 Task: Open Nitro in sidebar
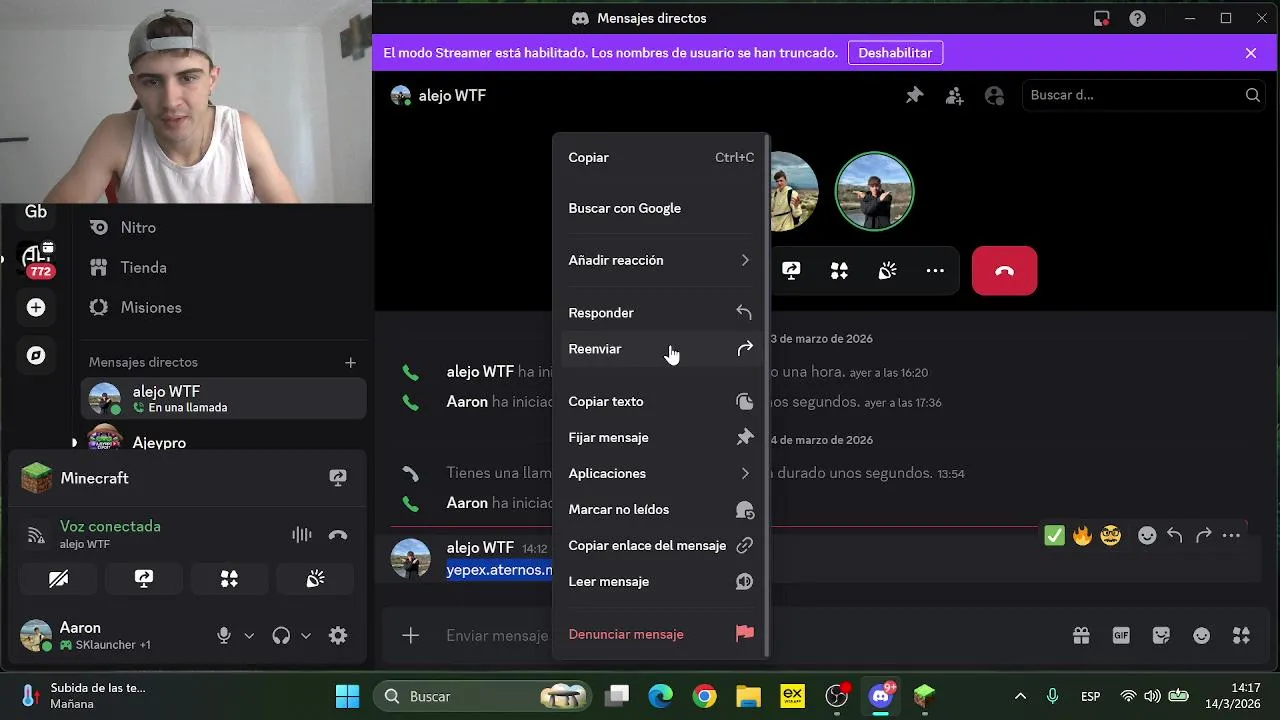(x=223, y=227)
